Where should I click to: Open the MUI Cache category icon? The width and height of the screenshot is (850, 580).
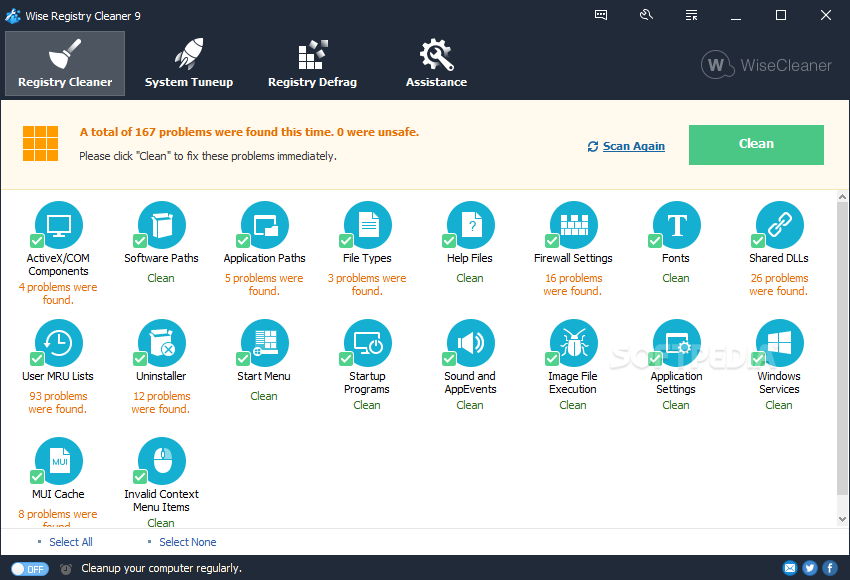click(59, 461)
